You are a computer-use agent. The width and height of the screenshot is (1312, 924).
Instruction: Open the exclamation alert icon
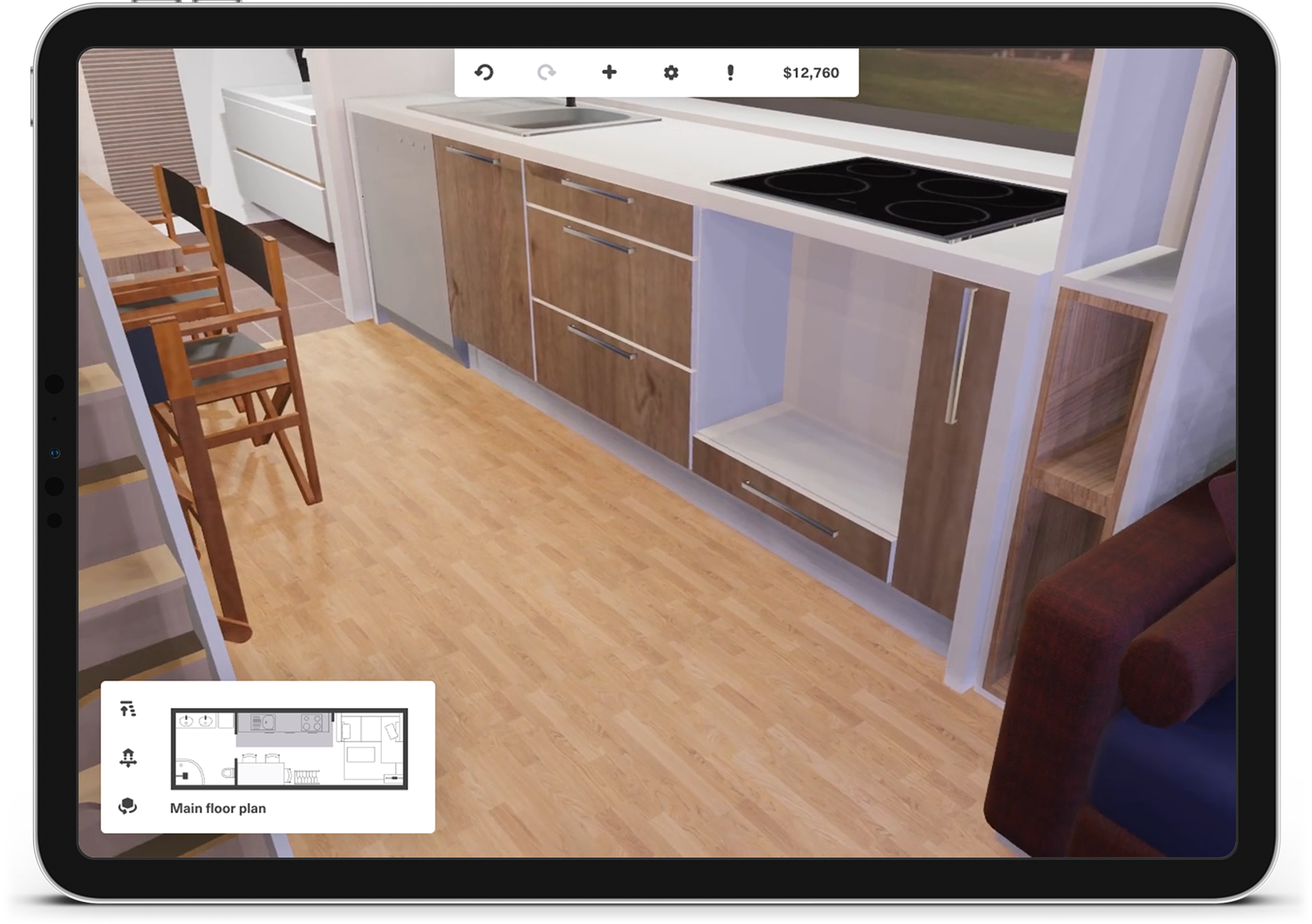(x=730, y=72)
